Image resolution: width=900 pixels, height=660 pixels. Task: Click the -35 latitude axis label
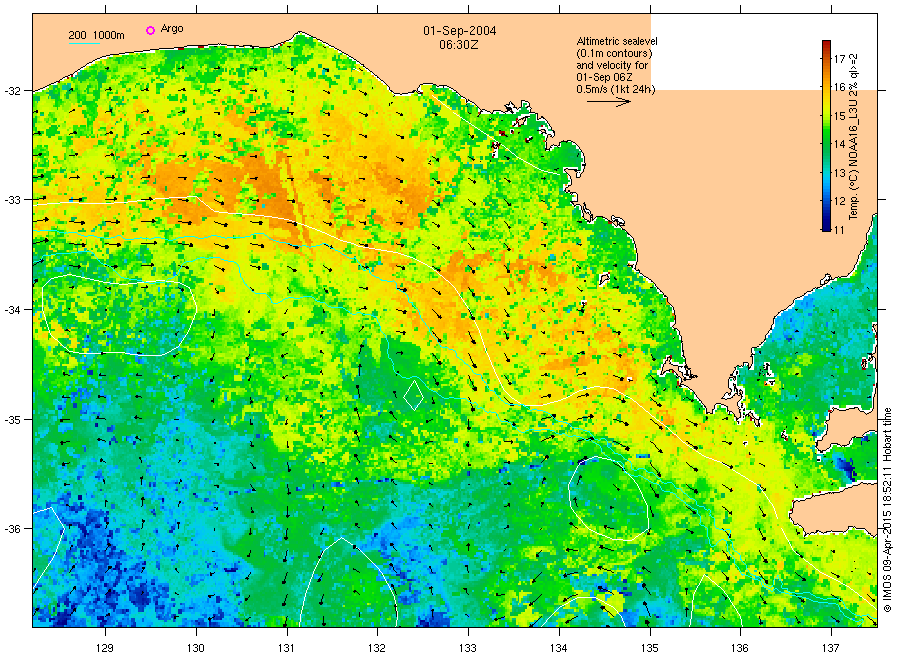[x=13, y=420]
